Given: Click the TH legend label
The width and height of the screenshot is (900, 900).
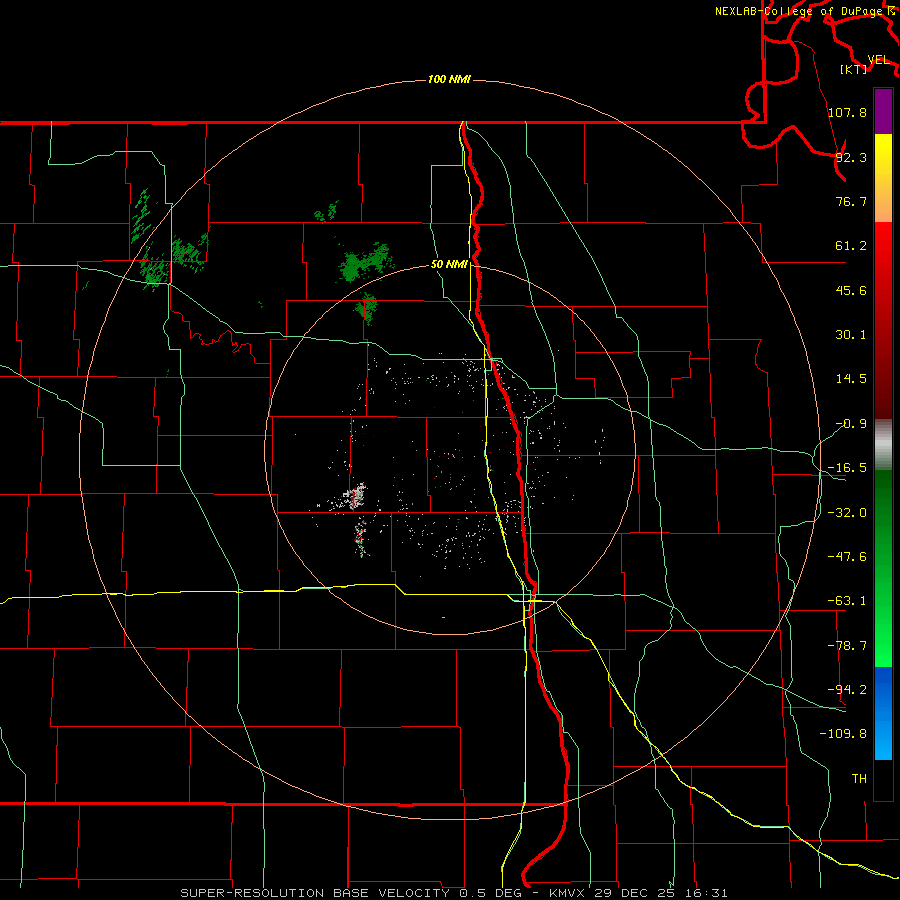Looking at the screenshot, I should (x=859, y=778).
